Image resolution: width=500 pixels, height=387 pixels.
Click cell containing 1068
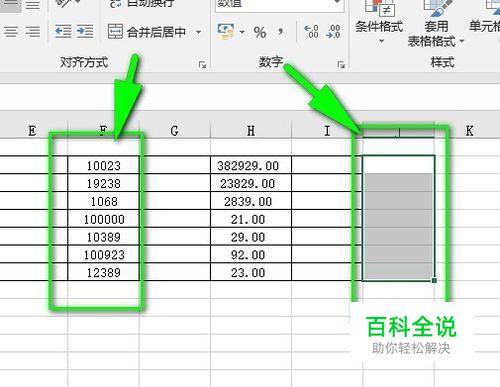point(103,201)
